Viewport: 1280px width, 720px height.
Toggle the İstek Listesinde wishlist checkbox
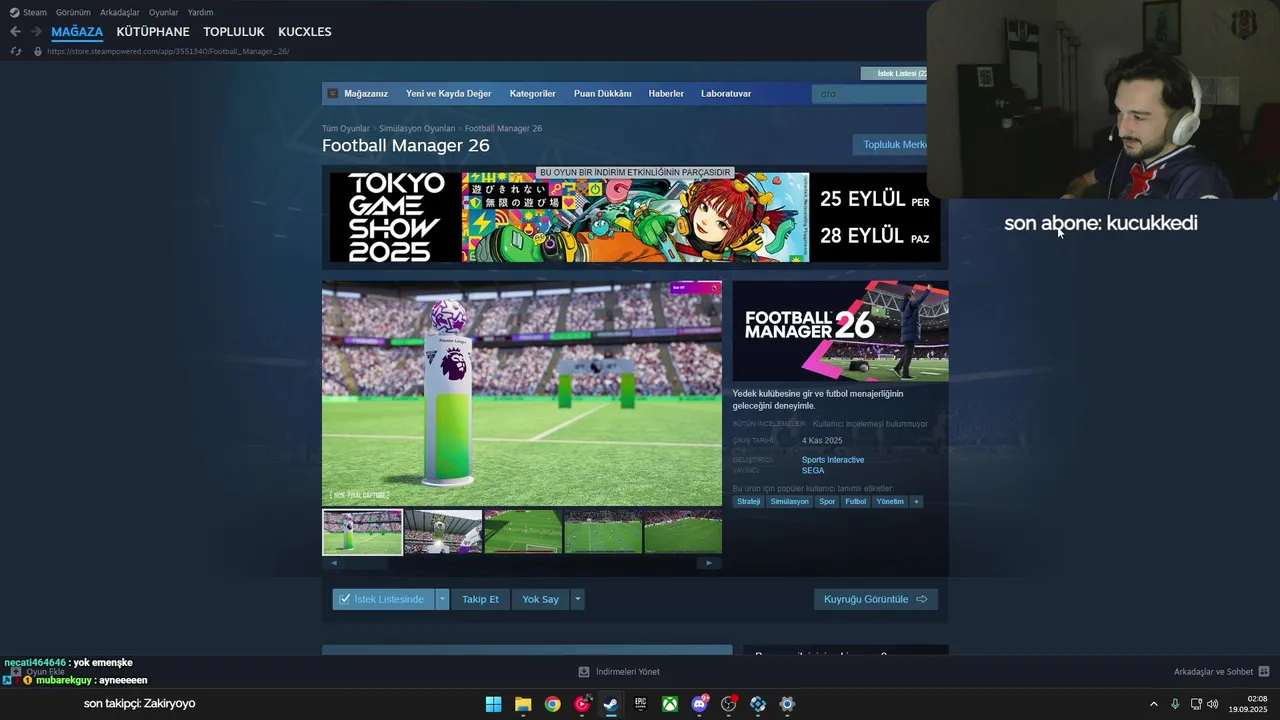click(345, 599)
